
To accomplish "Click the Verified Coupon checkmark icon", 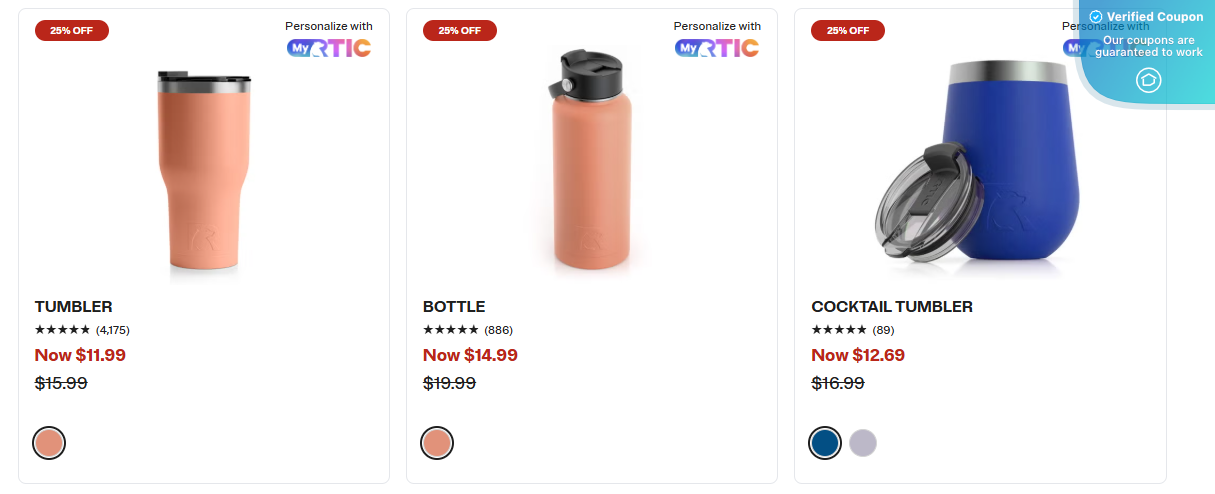I will coord(1096,17).
